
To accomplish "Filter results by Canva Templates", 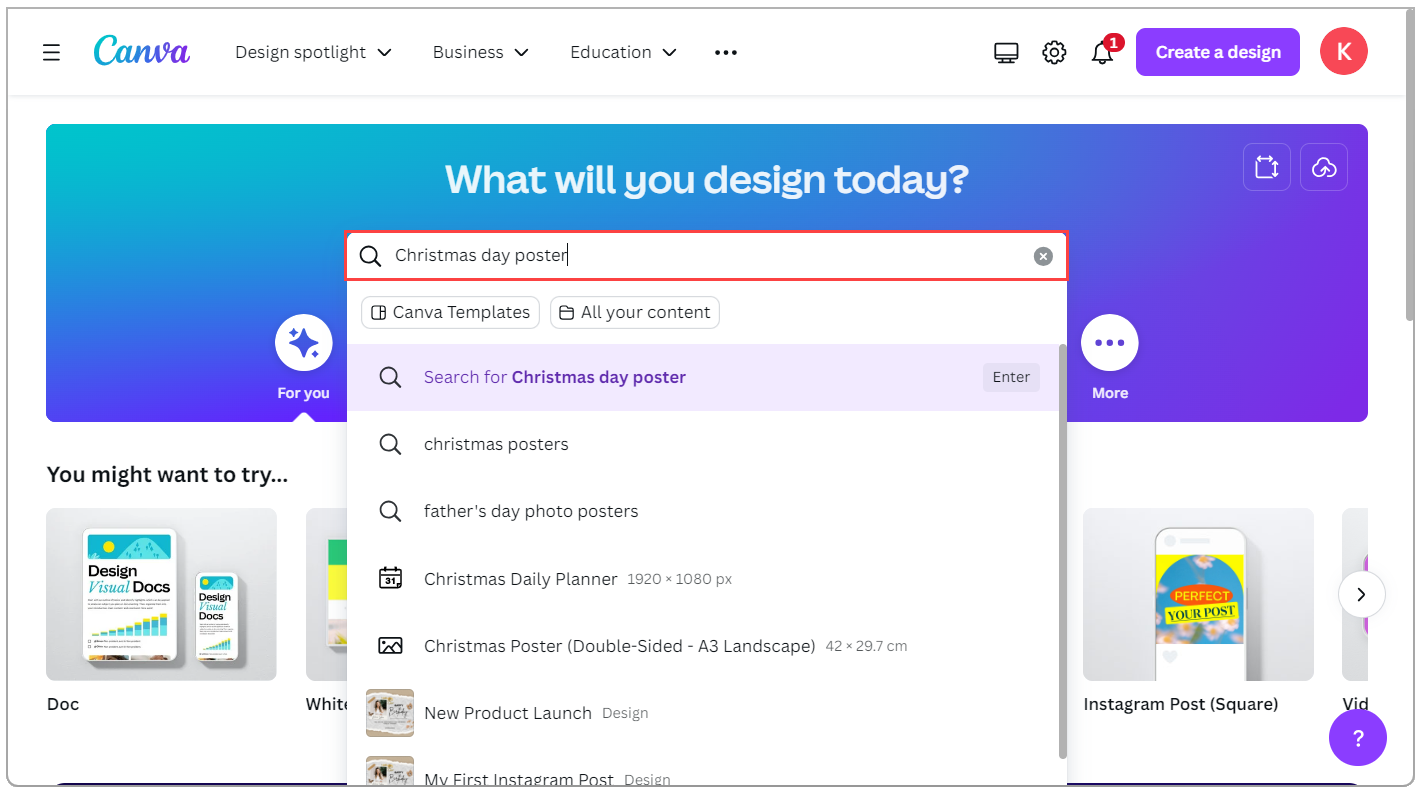I will click(450, 312).
